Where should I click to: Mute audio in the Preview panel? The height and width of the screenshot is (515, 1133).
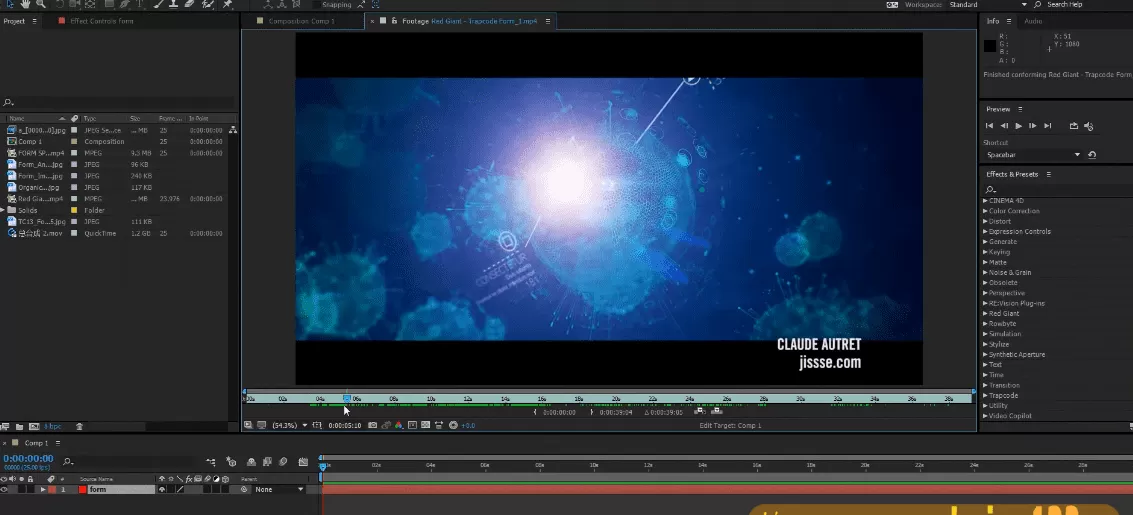click(x=1089, y=125)
